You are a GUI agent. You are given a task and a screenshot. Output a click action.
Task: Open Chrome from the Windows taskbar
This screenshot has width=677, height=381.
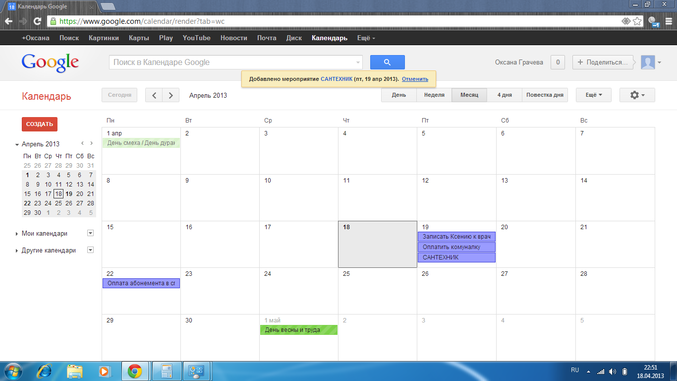point(135,371)
